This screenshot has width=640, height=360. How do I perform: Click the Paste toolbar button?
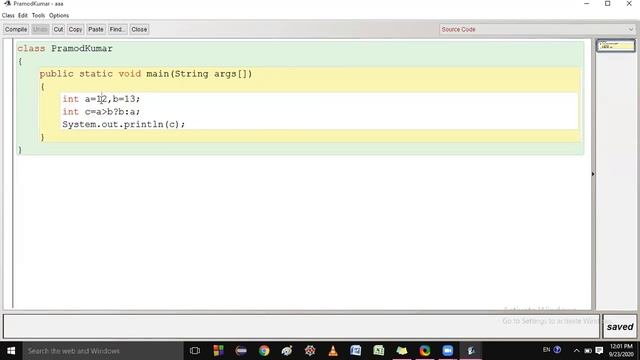(96, 29)
